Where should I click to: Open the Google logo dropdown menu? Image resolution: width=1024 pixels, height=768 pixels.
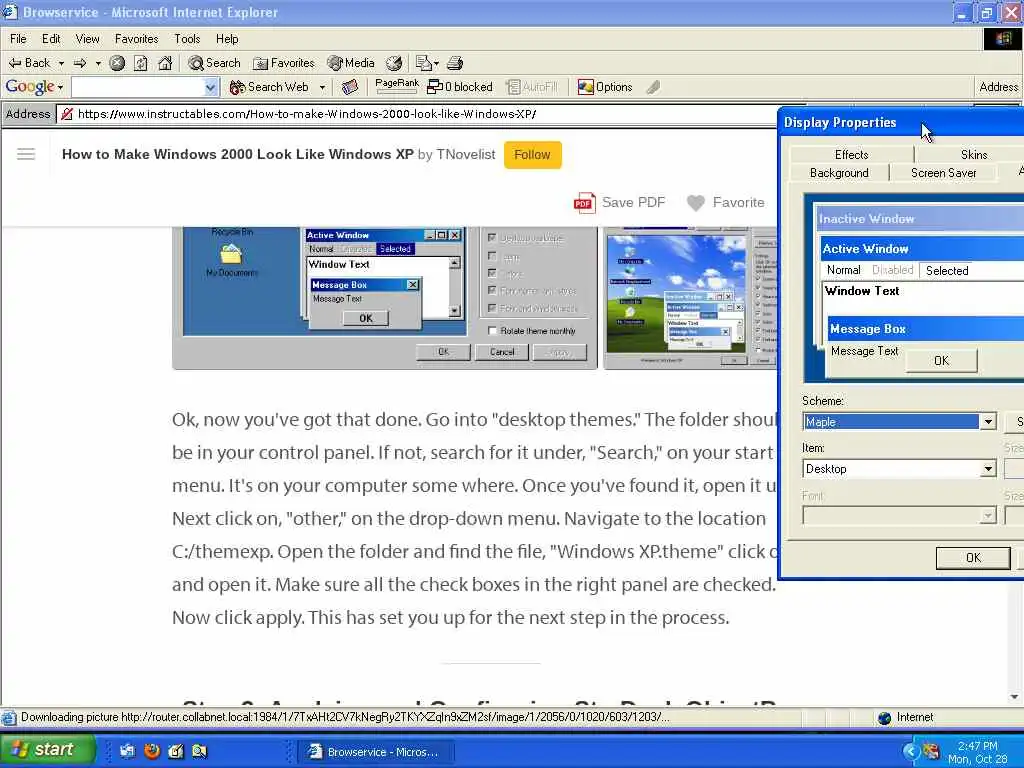(34, 87)
